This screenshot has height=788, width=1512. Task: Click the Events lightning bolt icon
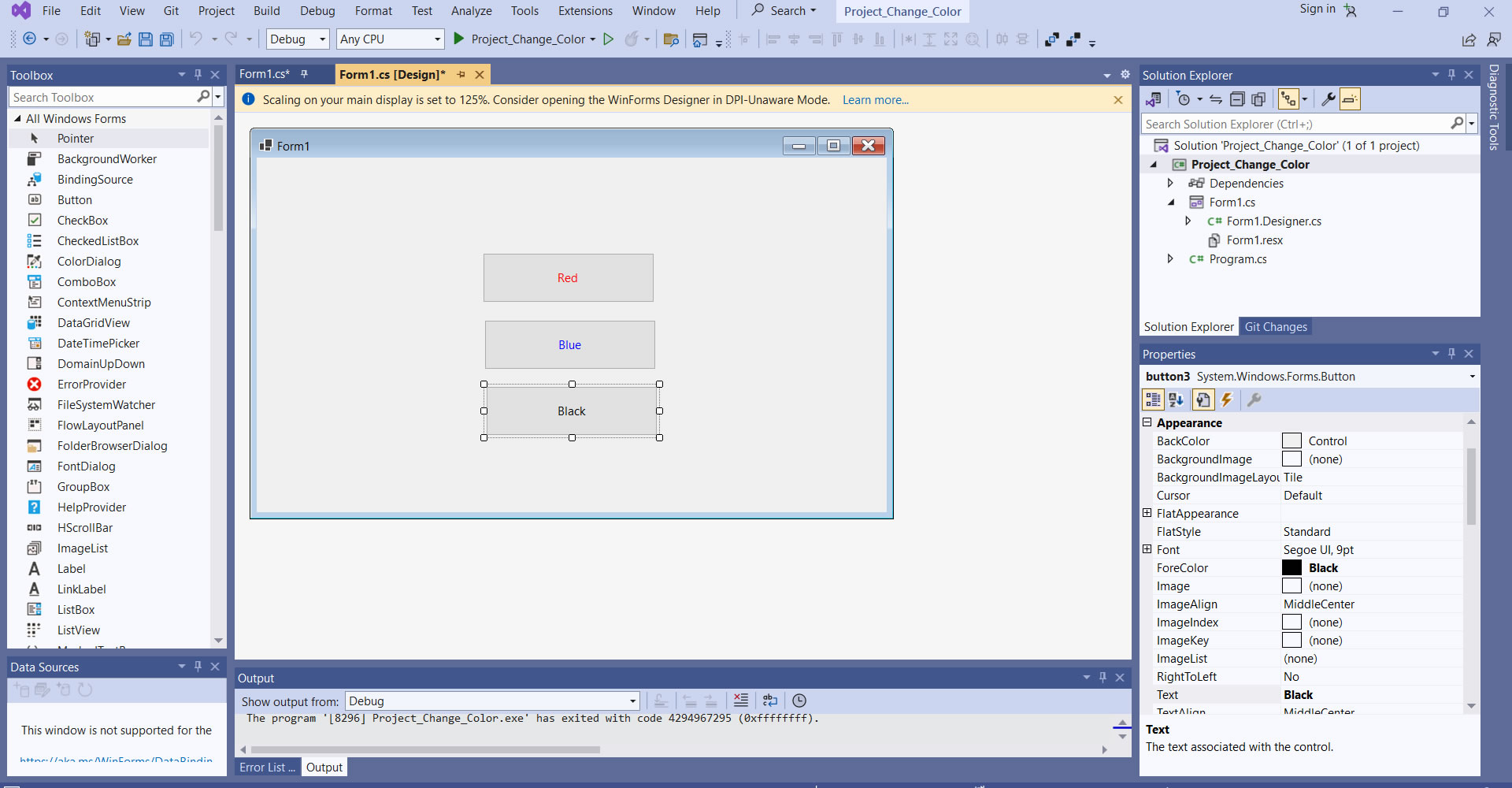(x=1226, y=400)
